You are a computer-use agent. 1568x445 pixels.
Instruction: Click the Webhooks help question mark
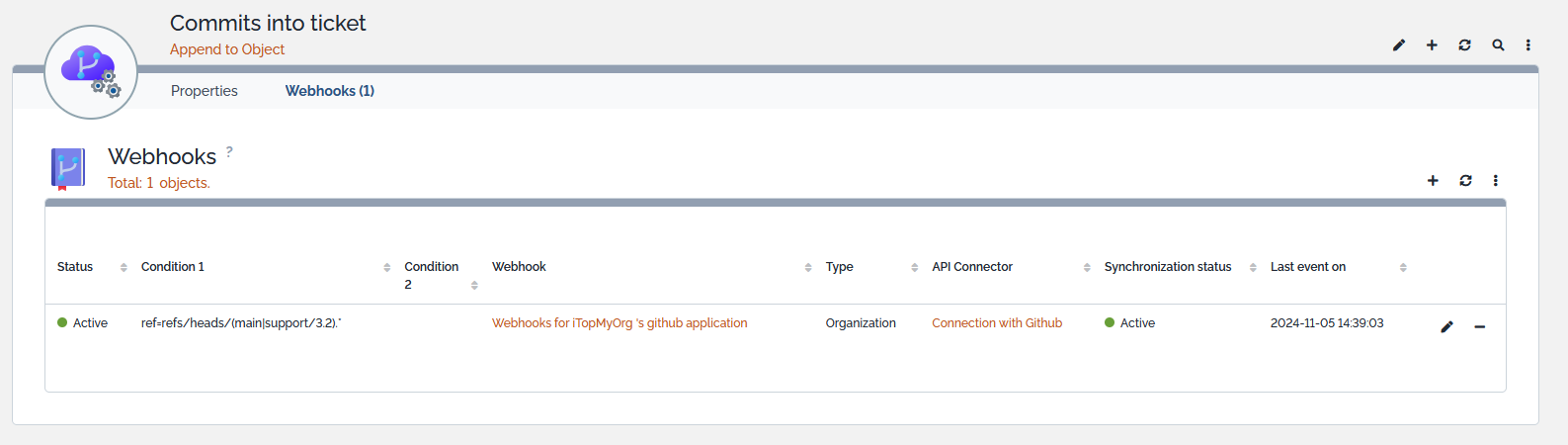click(229, 151)
